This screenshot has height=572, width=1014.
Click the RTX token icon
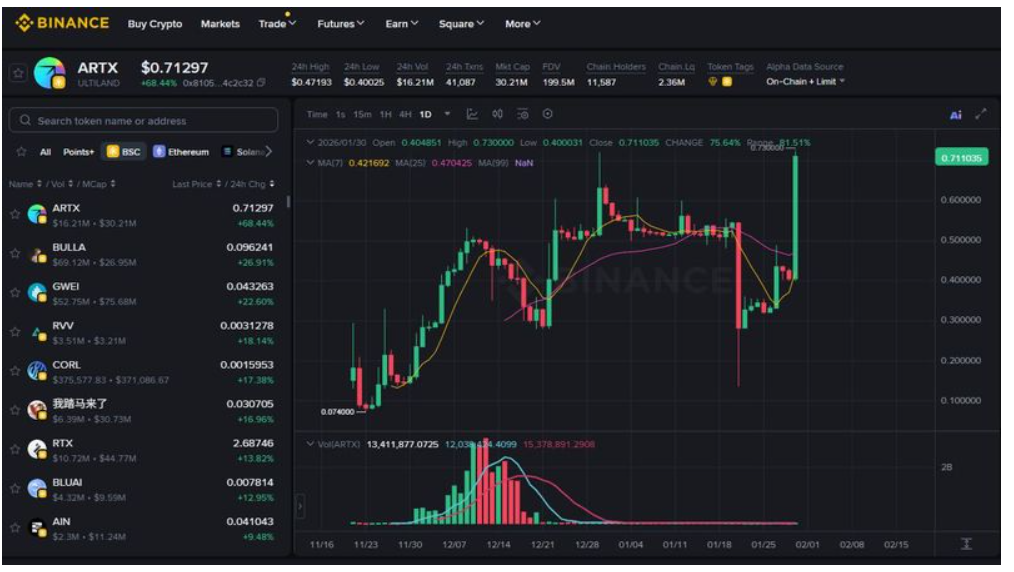[38, 449]
